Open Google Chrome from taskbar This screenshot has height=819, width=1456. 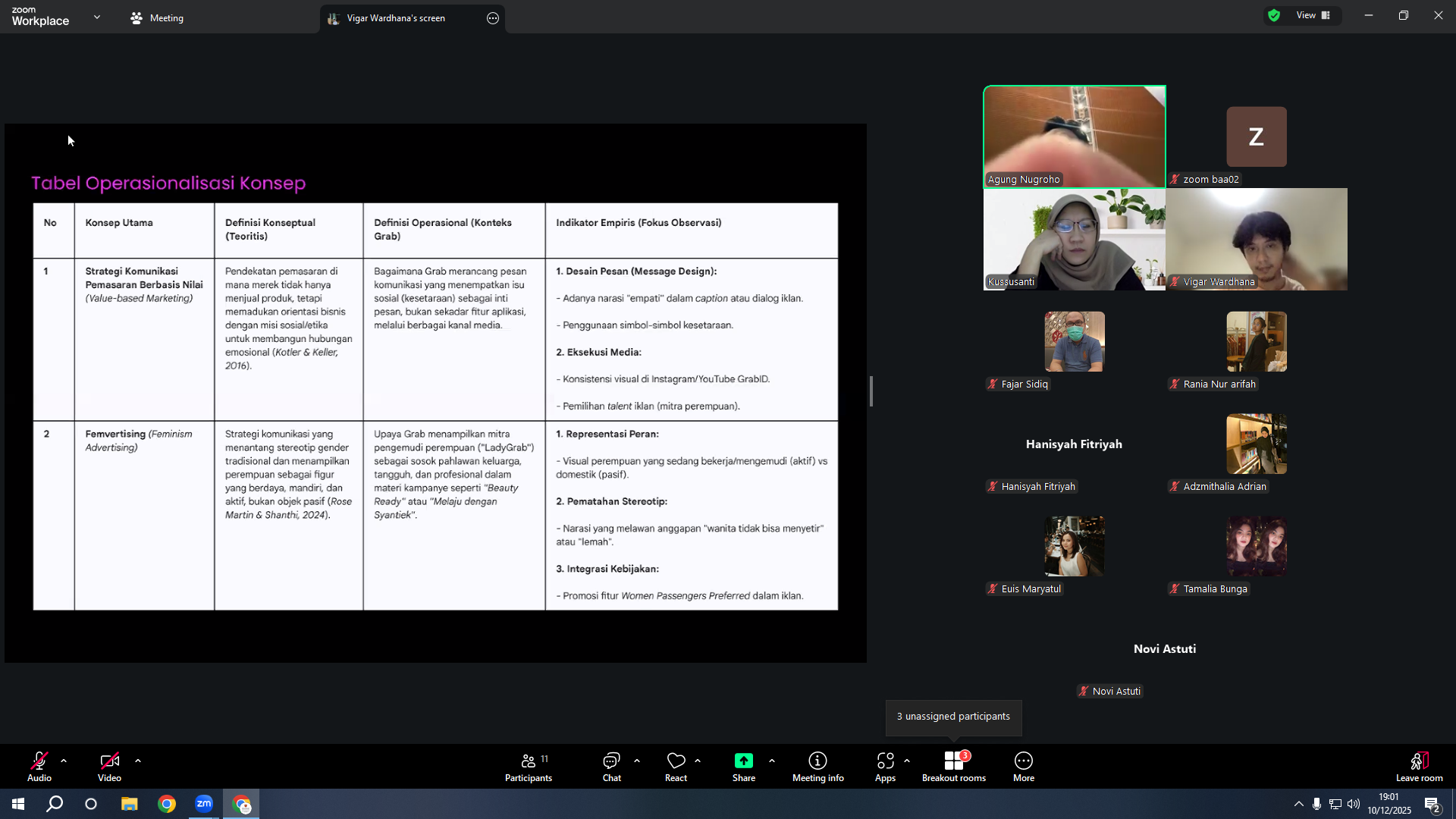coord(167,804)
